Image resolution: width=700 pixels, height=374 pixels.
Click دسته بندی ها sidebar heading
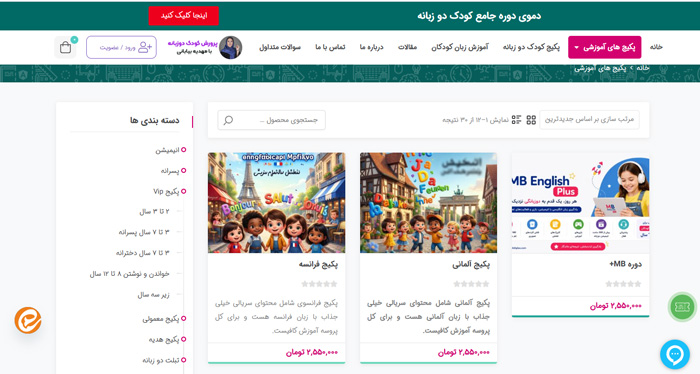pos(154,121)
